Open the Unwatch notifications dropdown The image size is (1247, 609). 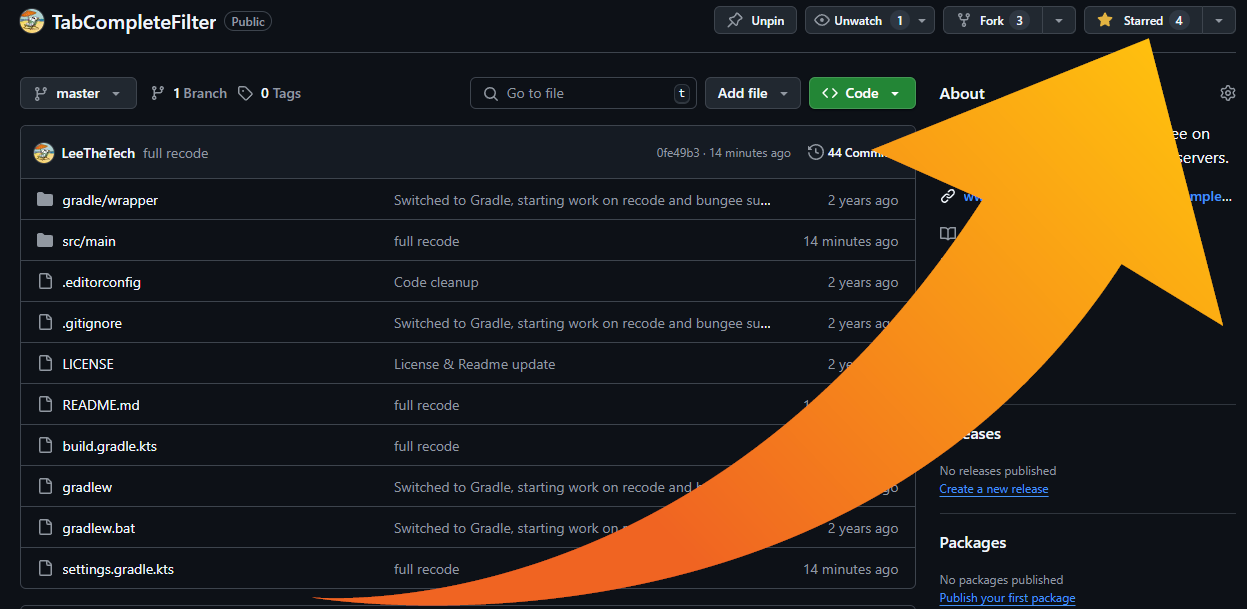(x=870, y=21)
